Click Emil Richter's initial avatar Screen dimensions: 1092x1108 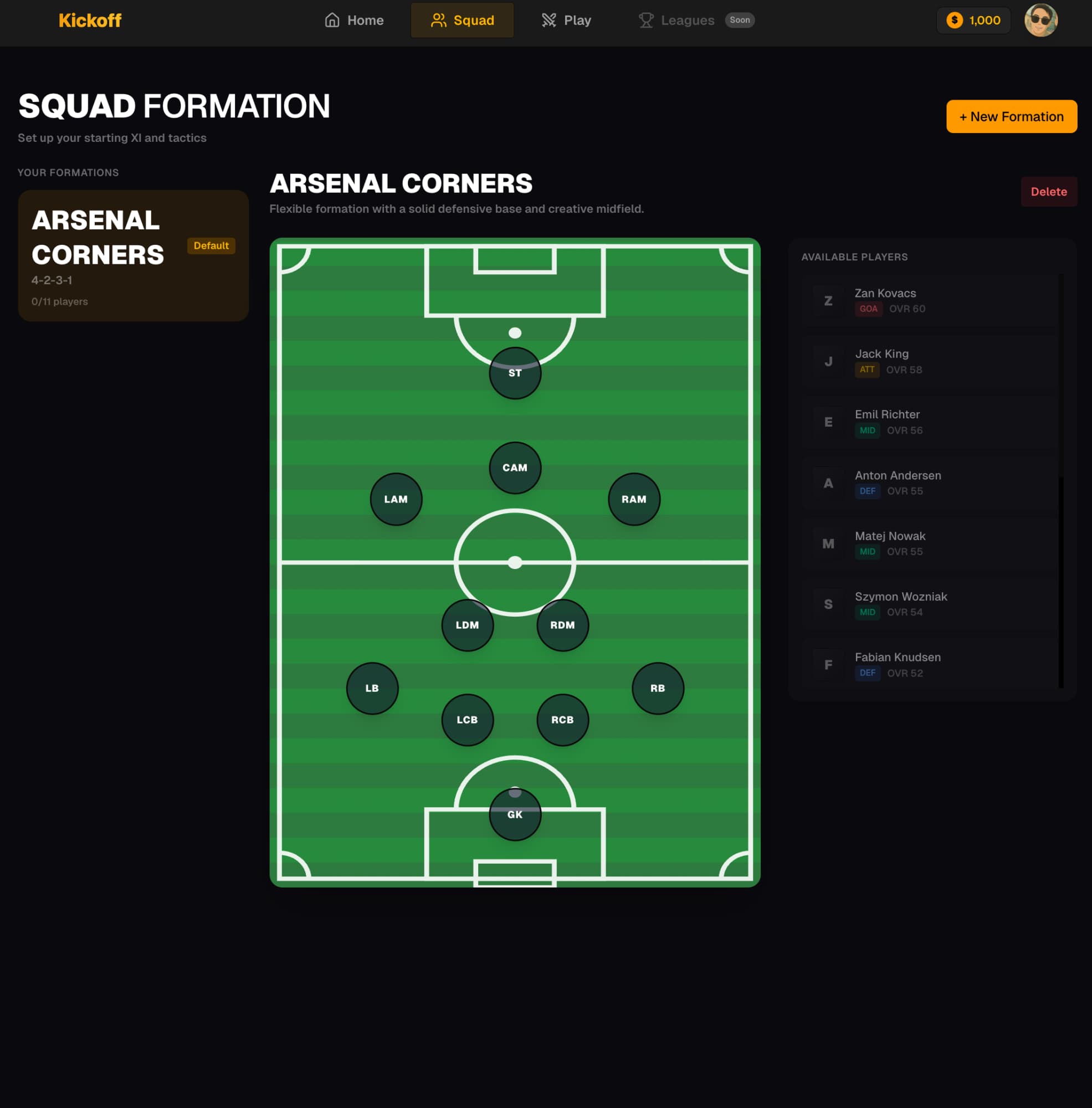pos(828,423)
